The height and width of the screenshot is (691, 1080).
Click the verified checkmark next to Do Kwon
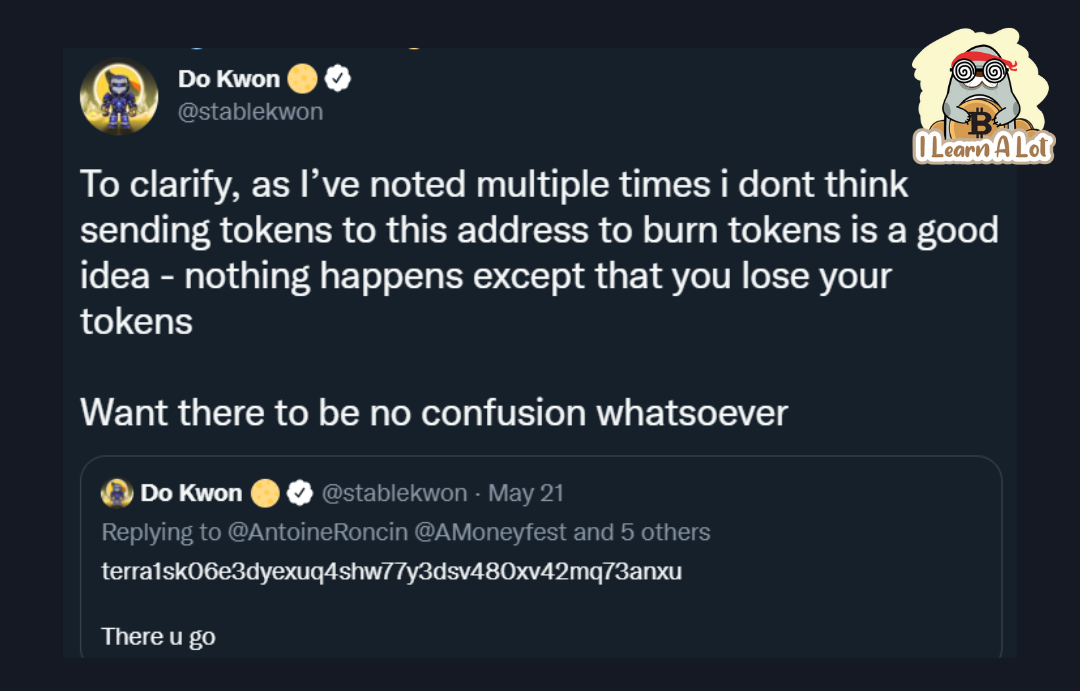tap(337, 77)
